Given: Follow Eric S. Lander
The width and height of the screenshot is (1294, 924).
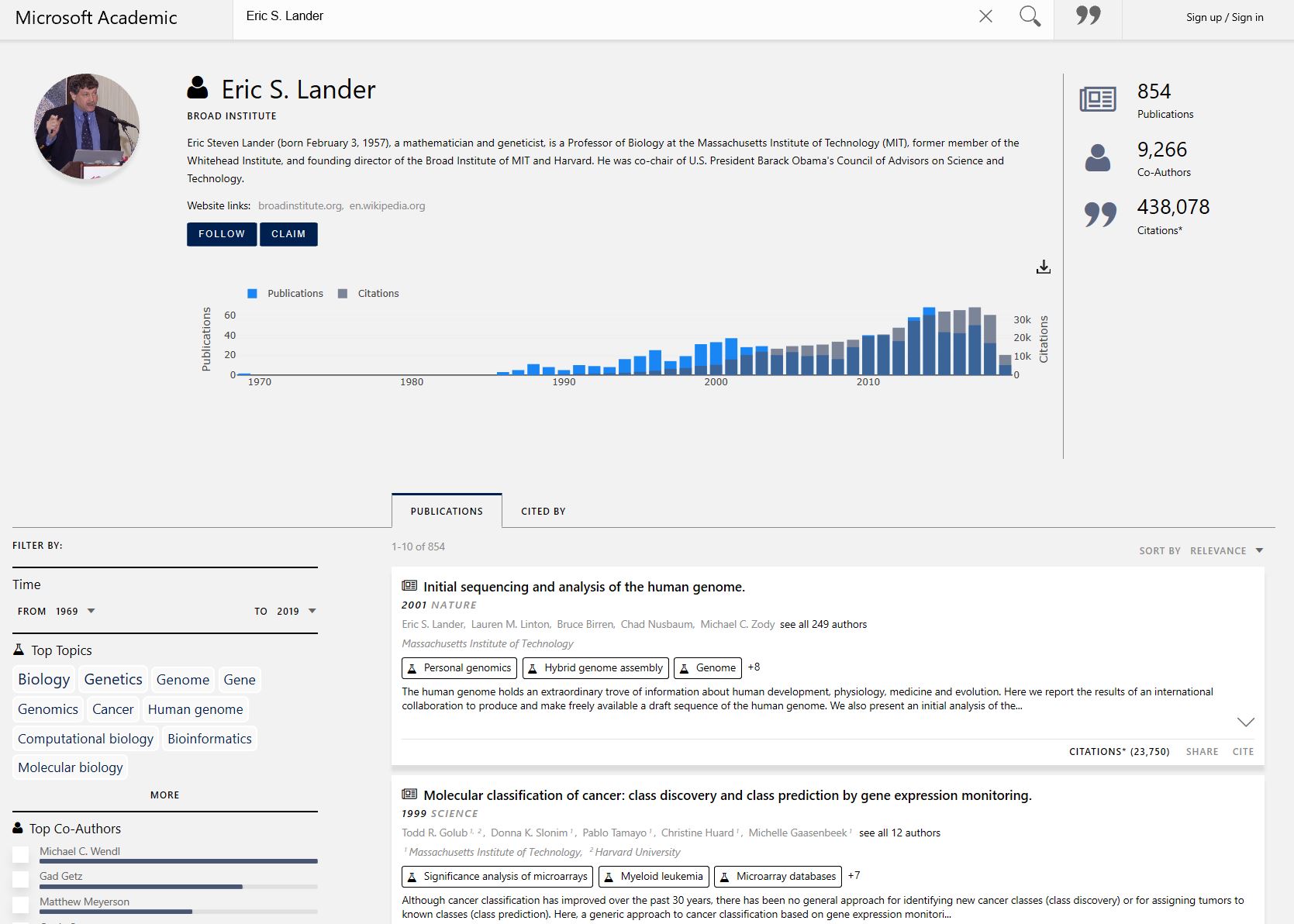Looking at the screenshot, I should (221, 233).
